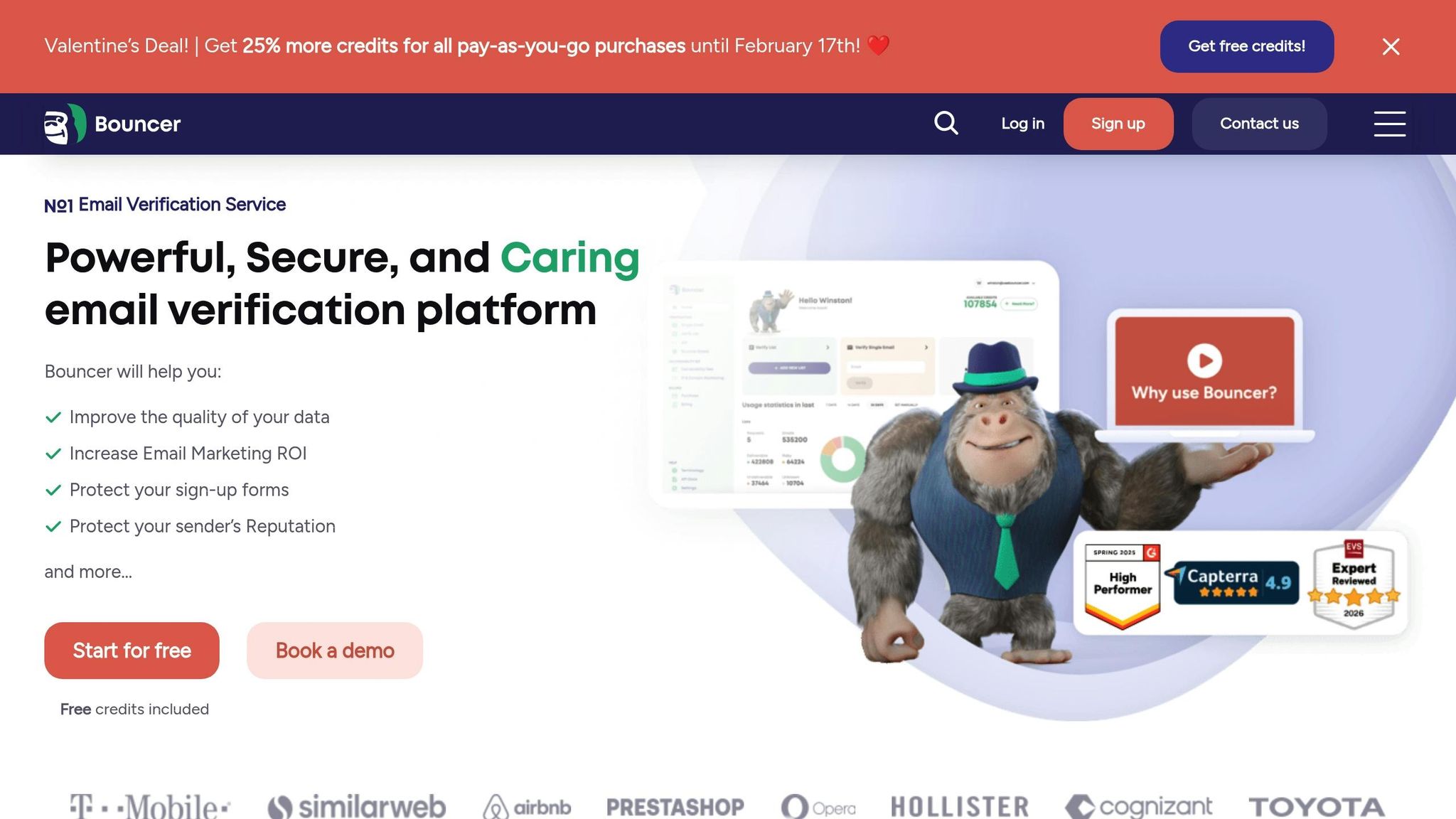Open the Expert Reviewed 2026 badge

(x=1354, y=584)
